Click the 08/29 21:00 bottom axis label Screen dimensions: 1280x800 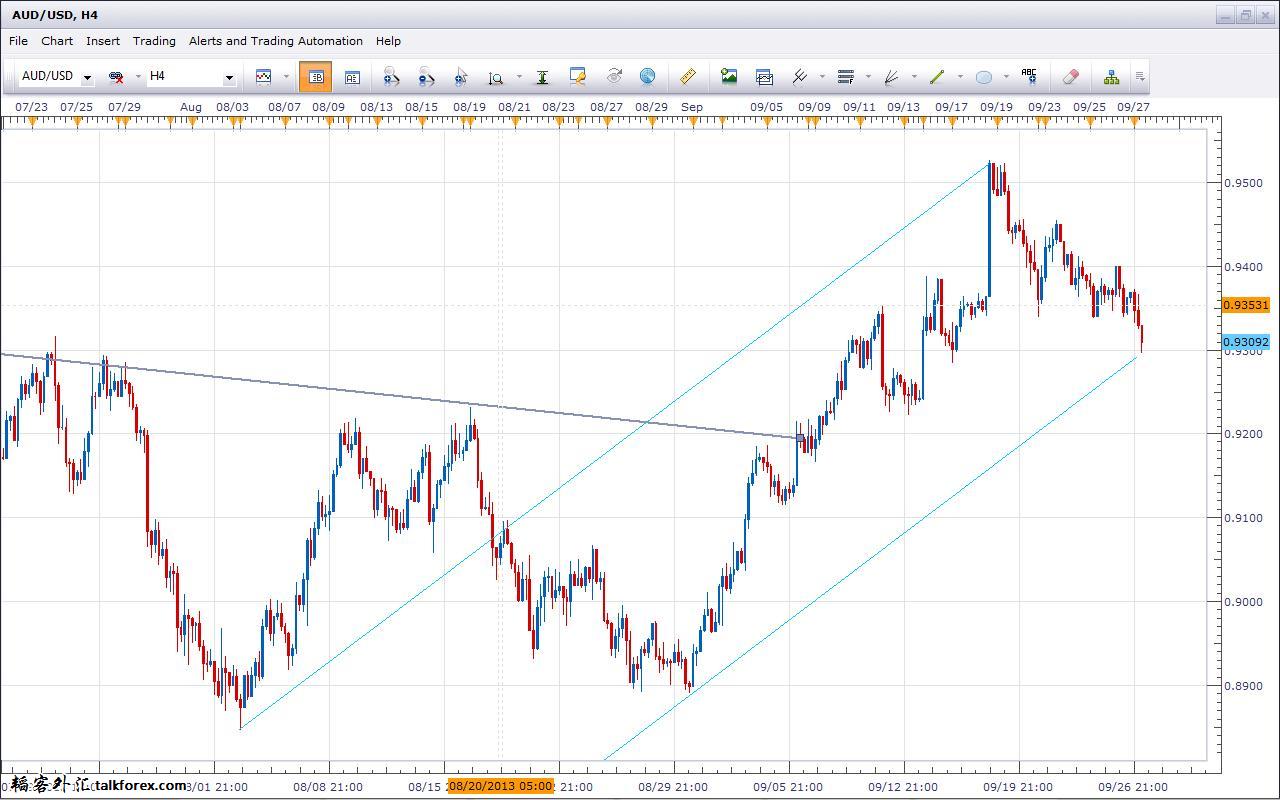coord(672,787)
